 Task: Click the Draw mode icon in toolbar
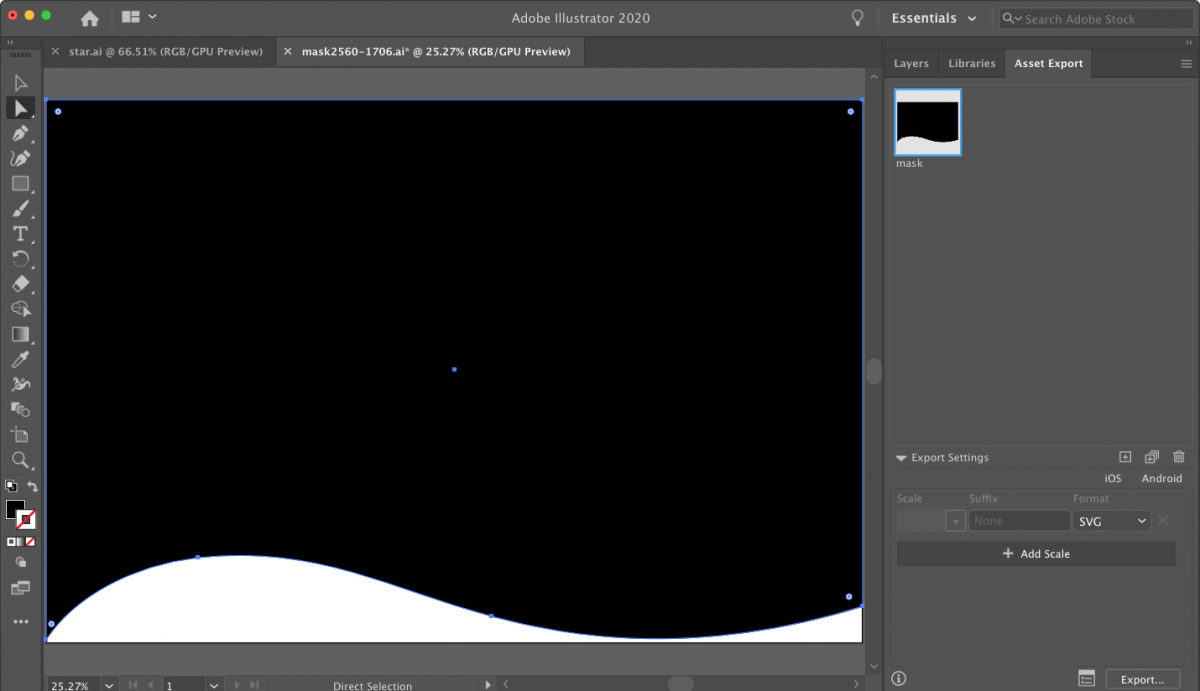[20, 563]
